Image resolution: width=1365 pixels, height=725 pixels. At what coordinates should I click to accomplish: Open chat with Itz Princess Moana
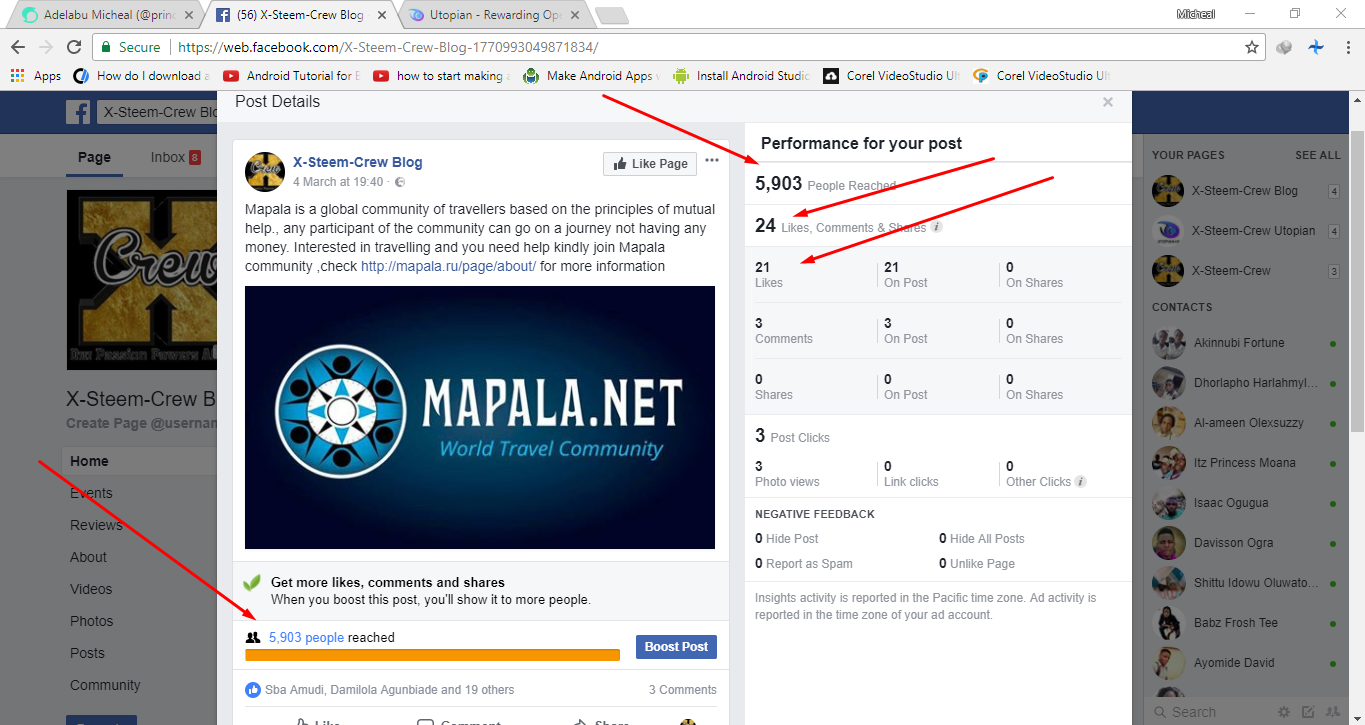click(x=1245, y=462)
